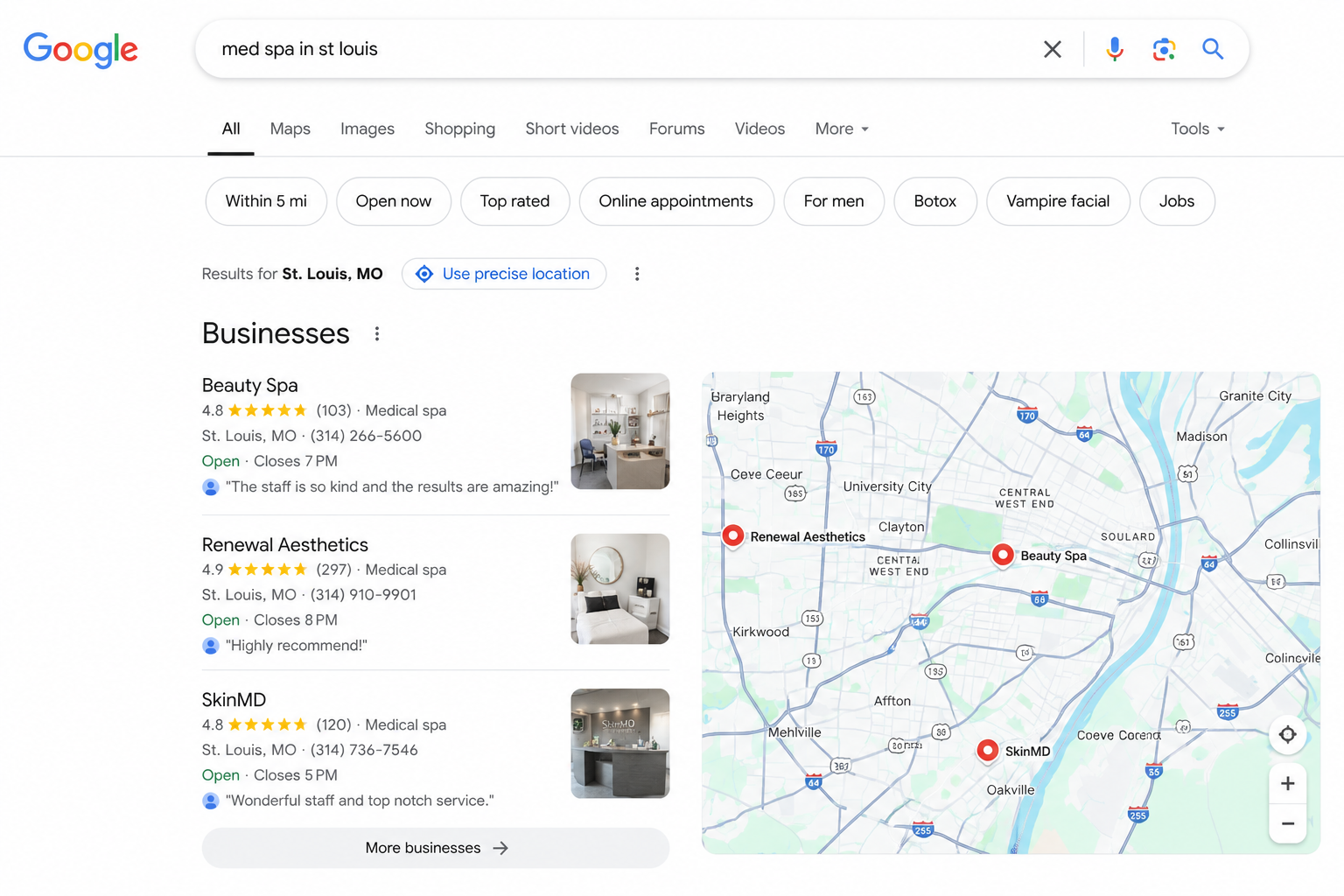Image resolution: width=1344 pixels, height=896 pixels.
Task: Click the More businesses button
Action: click(x=435, y=848)
